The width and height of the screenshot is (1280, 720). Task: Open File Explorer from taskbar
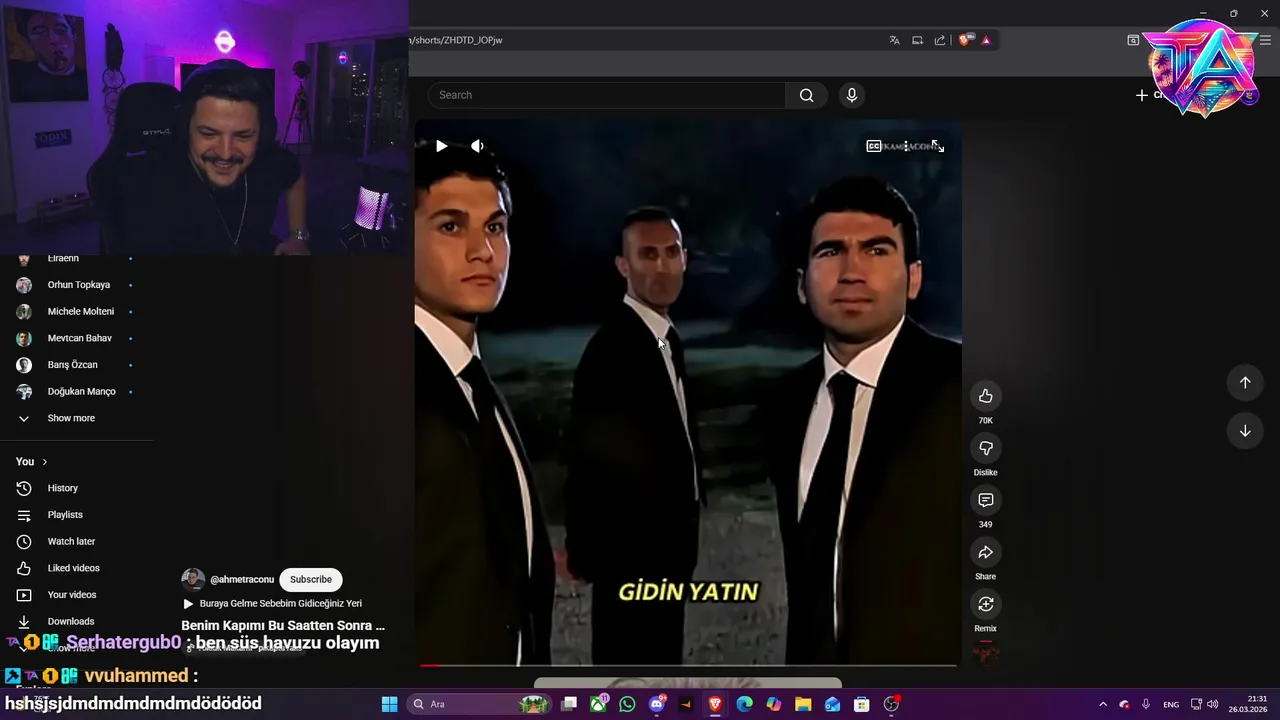click(803, 704)
